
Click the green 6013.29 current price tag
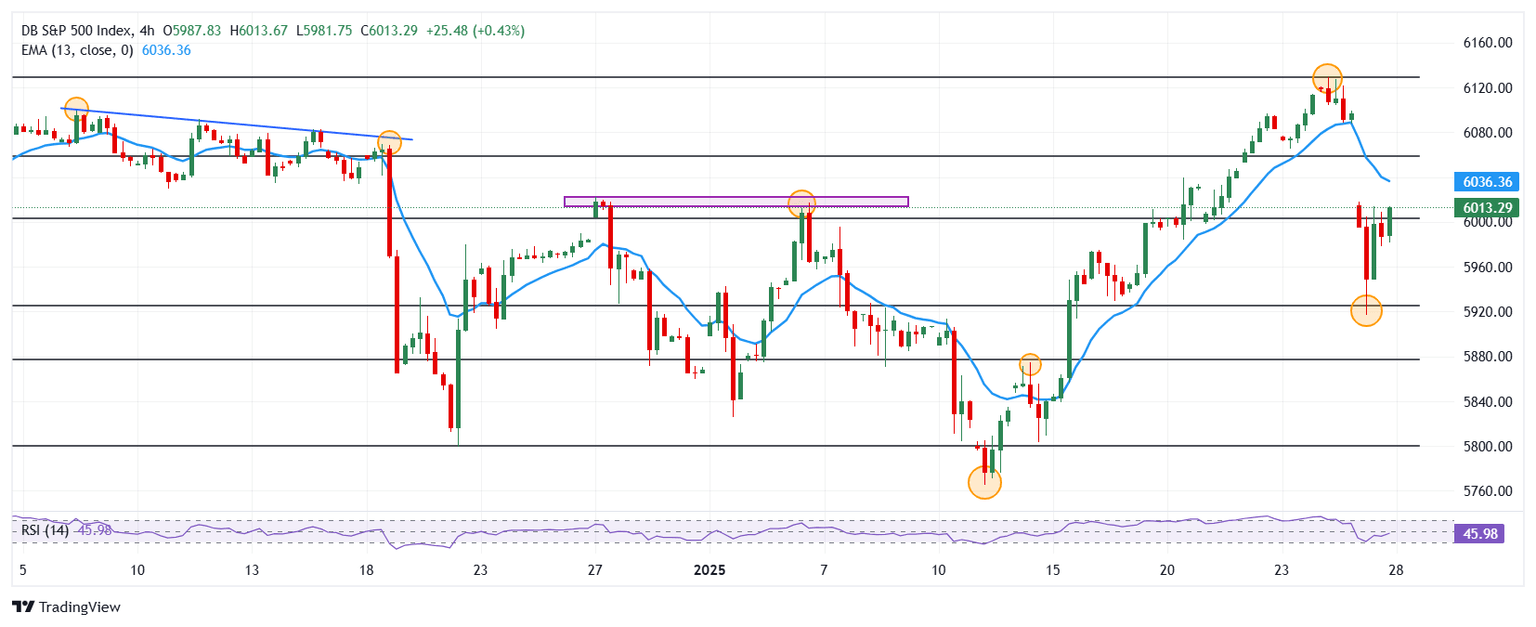(1490, 208)
